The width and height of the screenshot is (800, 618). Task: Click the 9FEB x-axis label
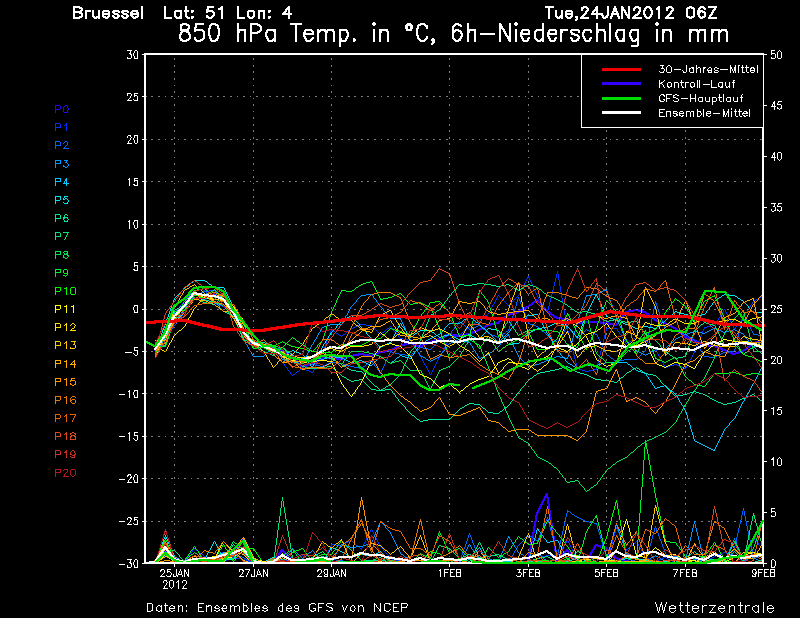click(763, 573)
